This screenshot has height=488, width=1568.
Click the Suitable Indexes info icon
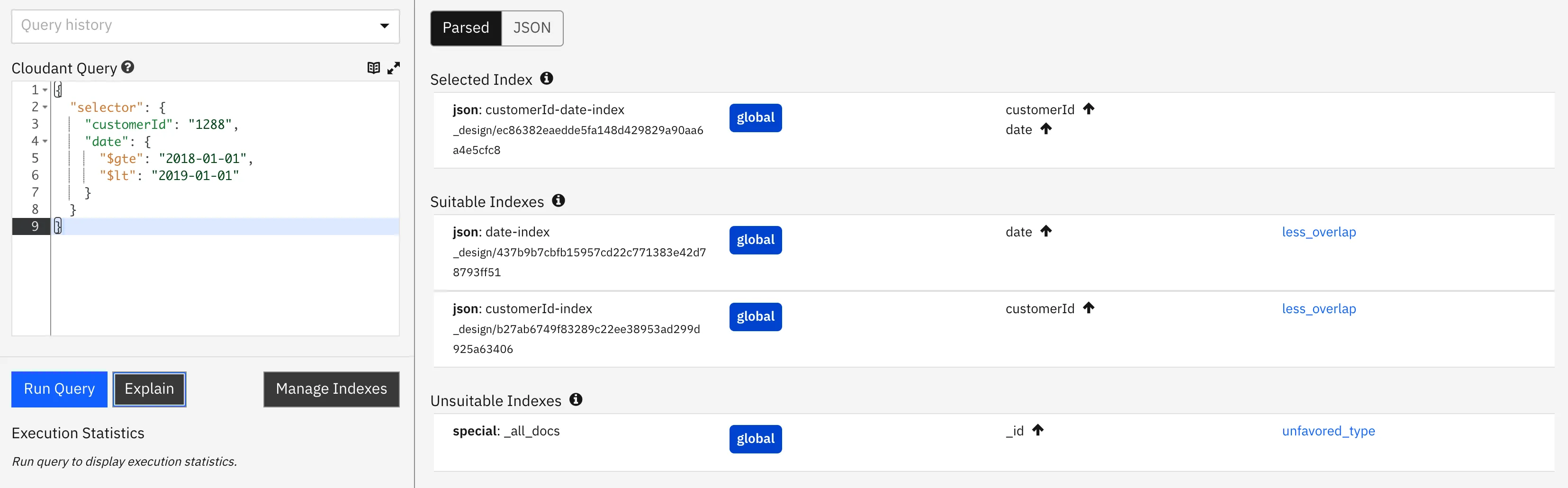point(558,201)
